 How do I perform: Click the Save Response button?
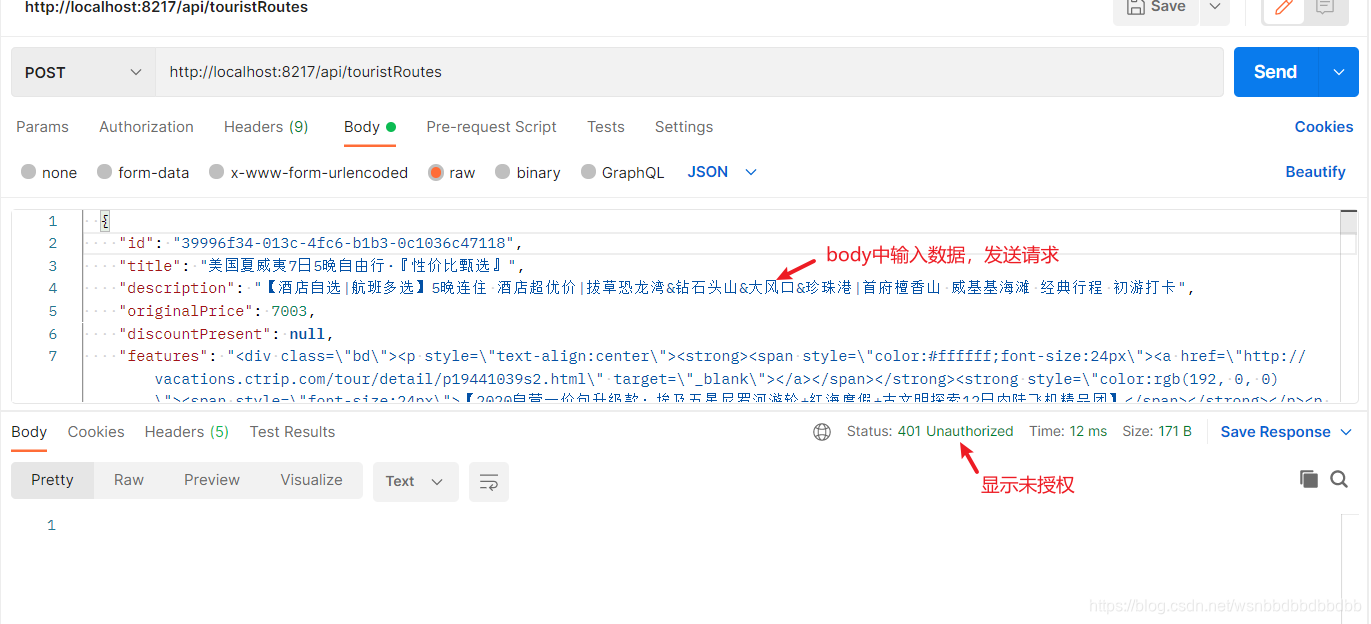tap(1275, 432)
